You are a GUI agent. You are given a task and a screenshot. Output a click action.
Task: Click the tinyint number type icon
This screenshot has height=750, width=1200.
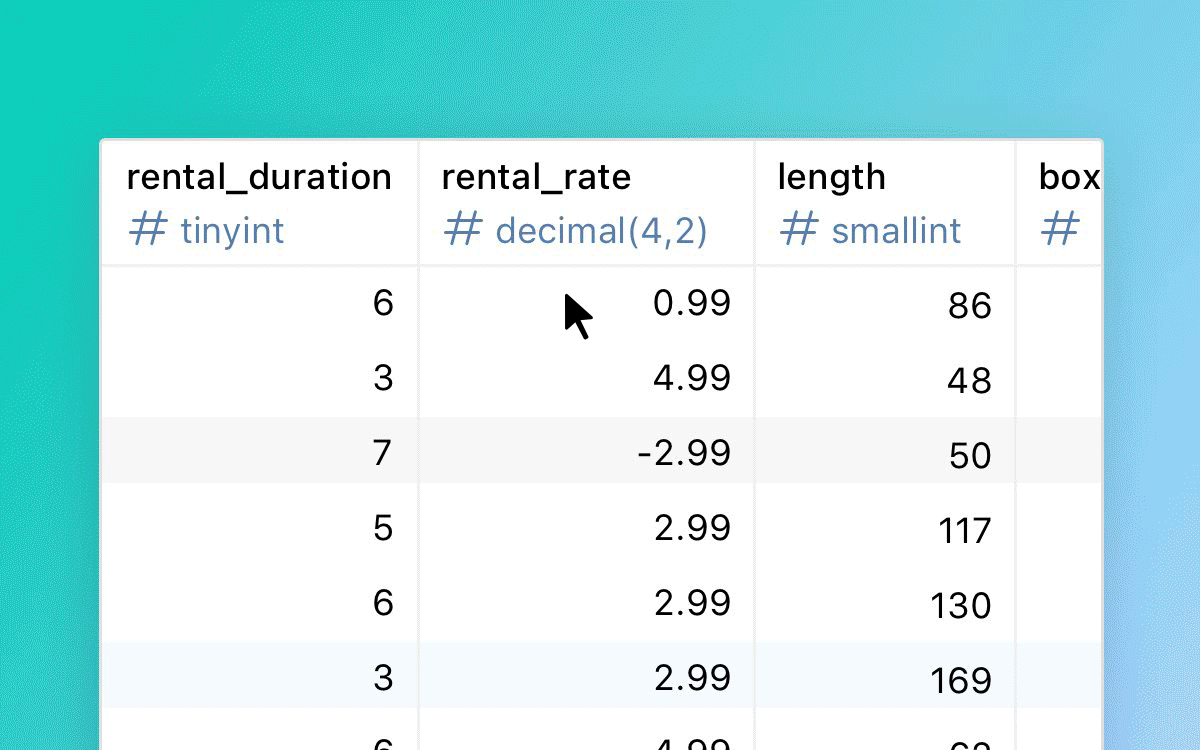147,231
